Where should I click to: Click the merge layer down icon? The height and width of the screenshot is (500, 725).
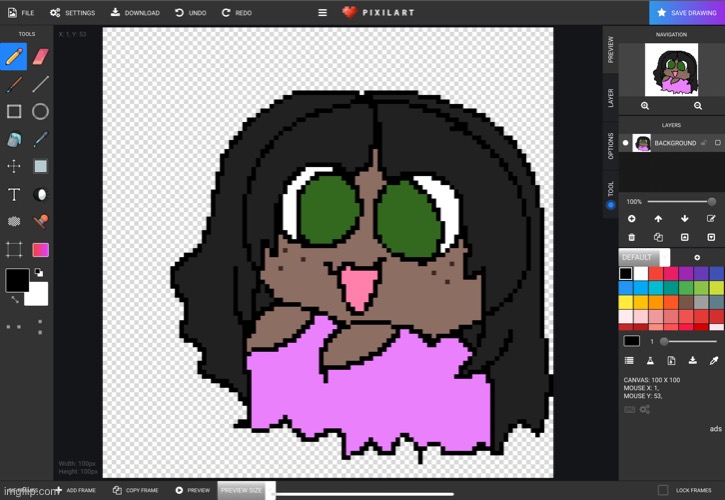(x=711, y=237)
